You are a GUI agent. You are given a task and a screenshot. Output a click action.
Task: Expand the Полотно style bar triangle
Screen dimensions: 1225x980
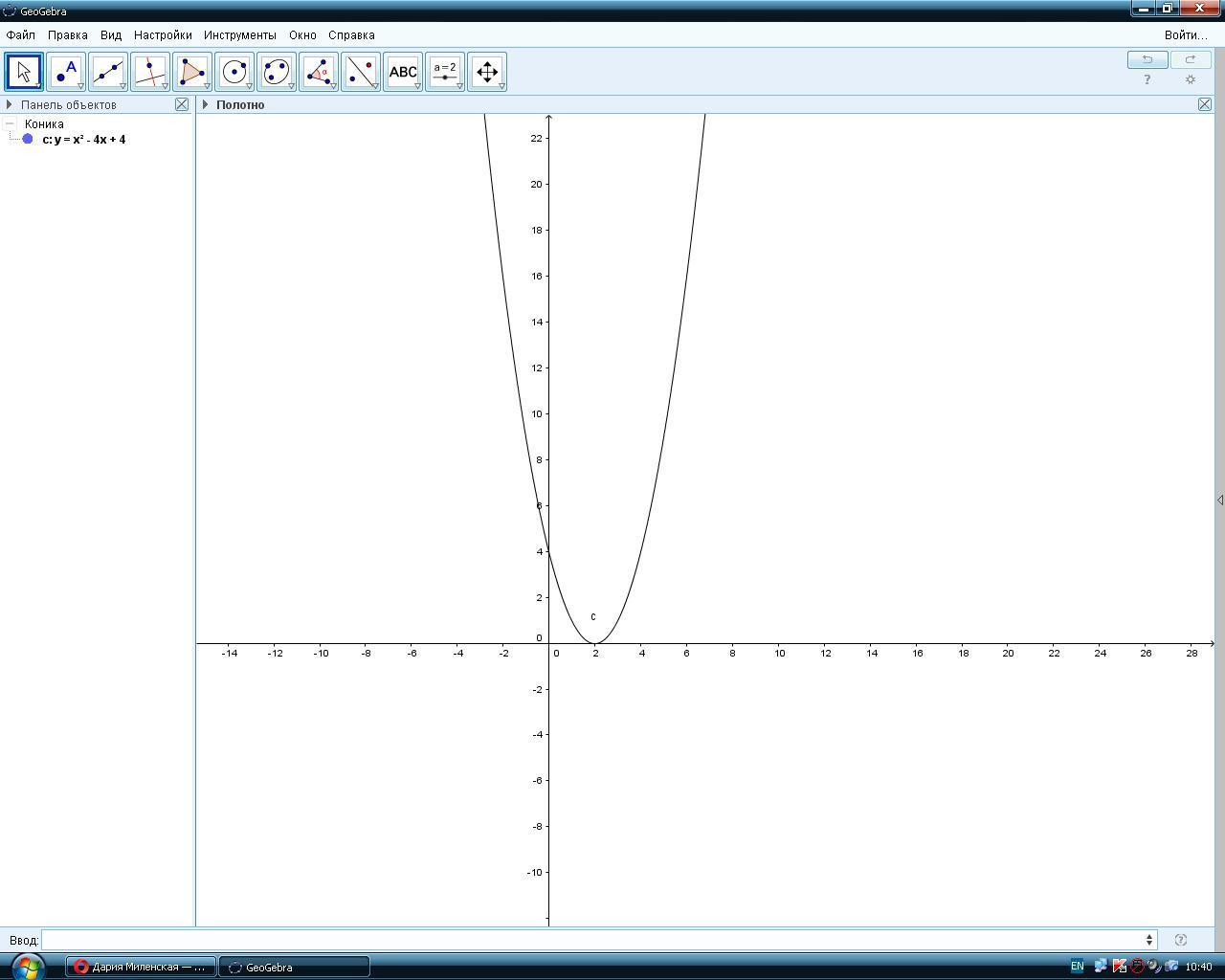[x=206, y=104]
